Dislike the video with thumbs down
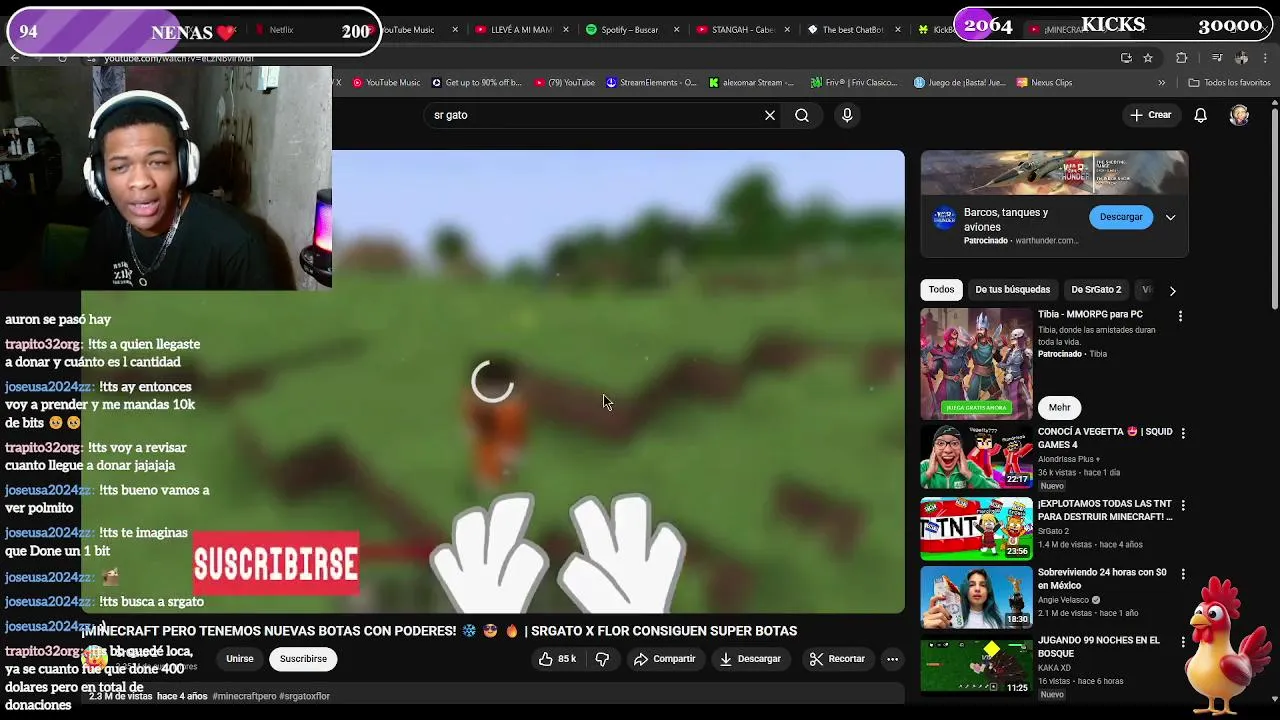Image resolution: width=1280 pixels, height=720 pixels. (x=602, y=659)
